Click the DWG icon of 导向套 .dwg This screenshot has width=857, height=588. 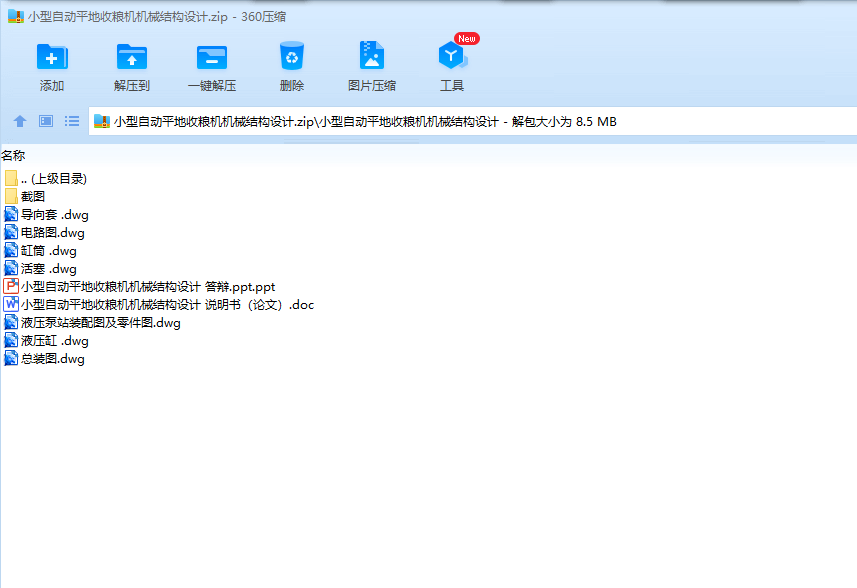tap(11, 214)
